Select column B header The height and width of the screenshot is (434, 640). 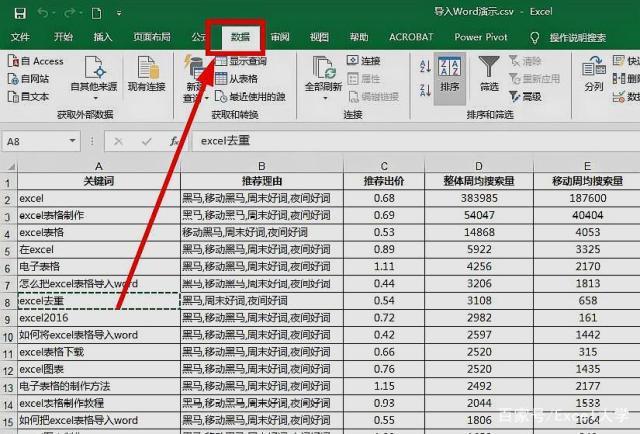click(x=262, y=166)
